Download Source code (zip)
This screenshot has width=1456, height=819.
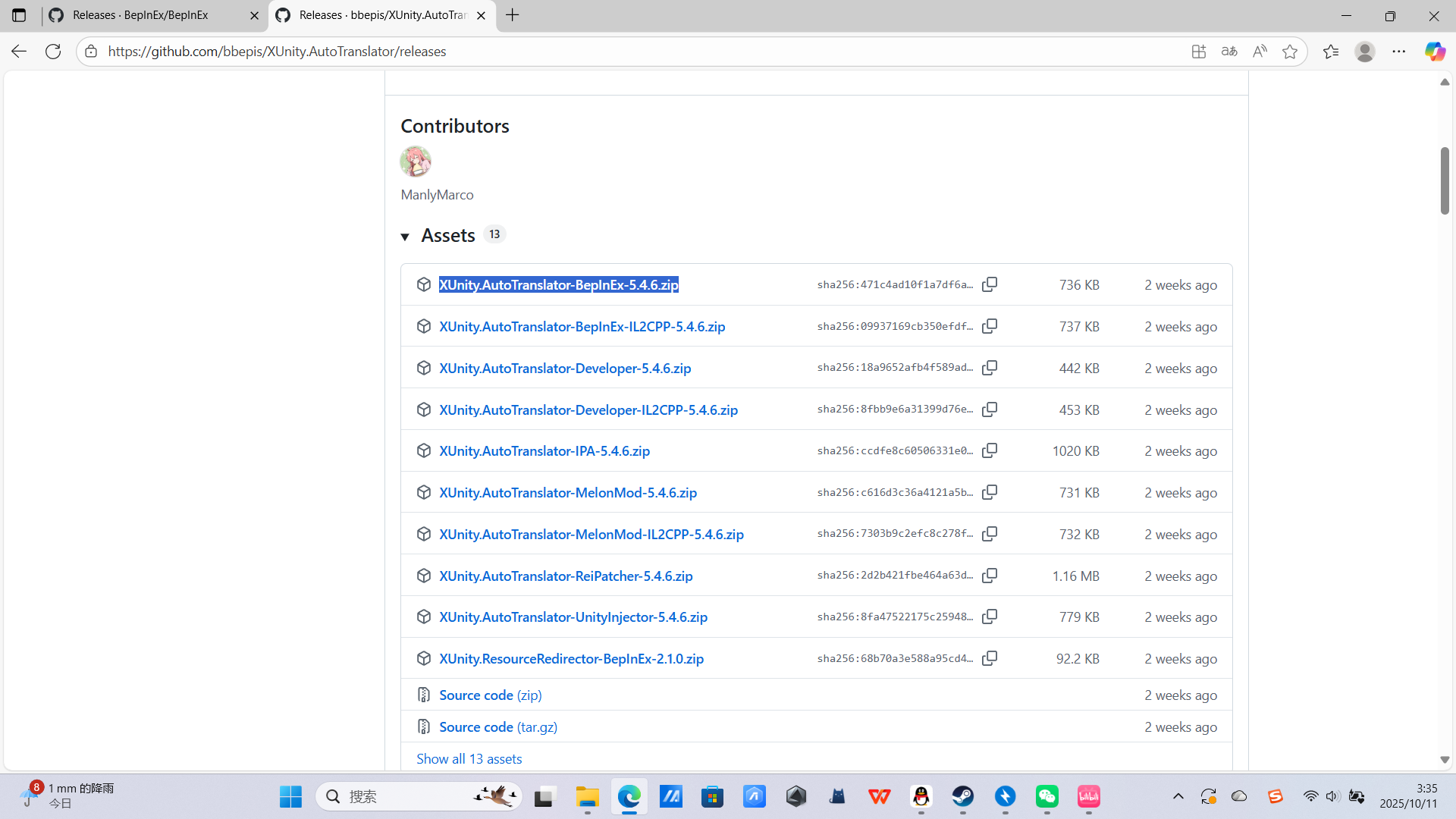490,695
